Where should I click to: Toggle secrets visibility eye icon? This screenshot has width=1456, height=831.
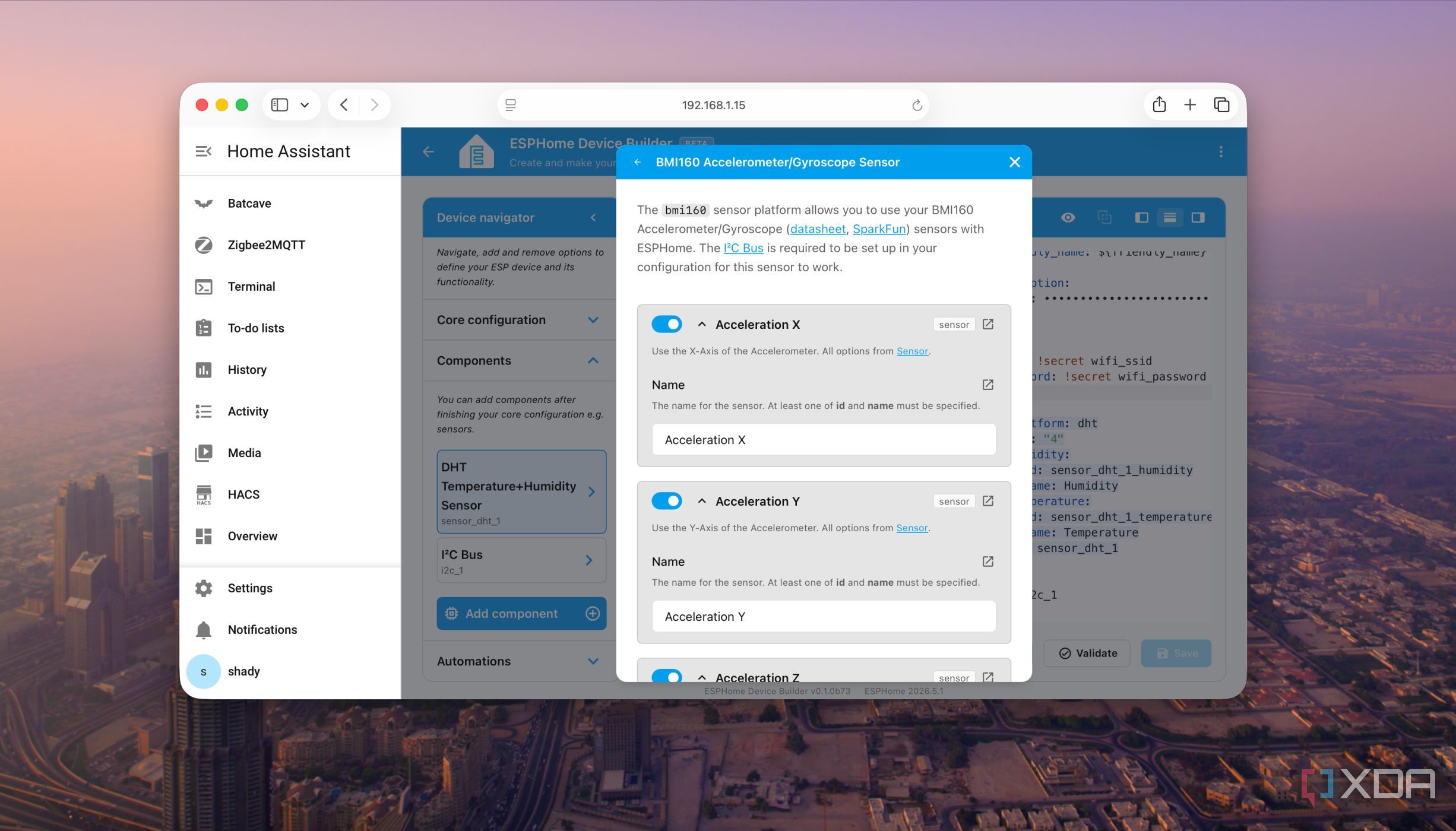click(1068, 217)
